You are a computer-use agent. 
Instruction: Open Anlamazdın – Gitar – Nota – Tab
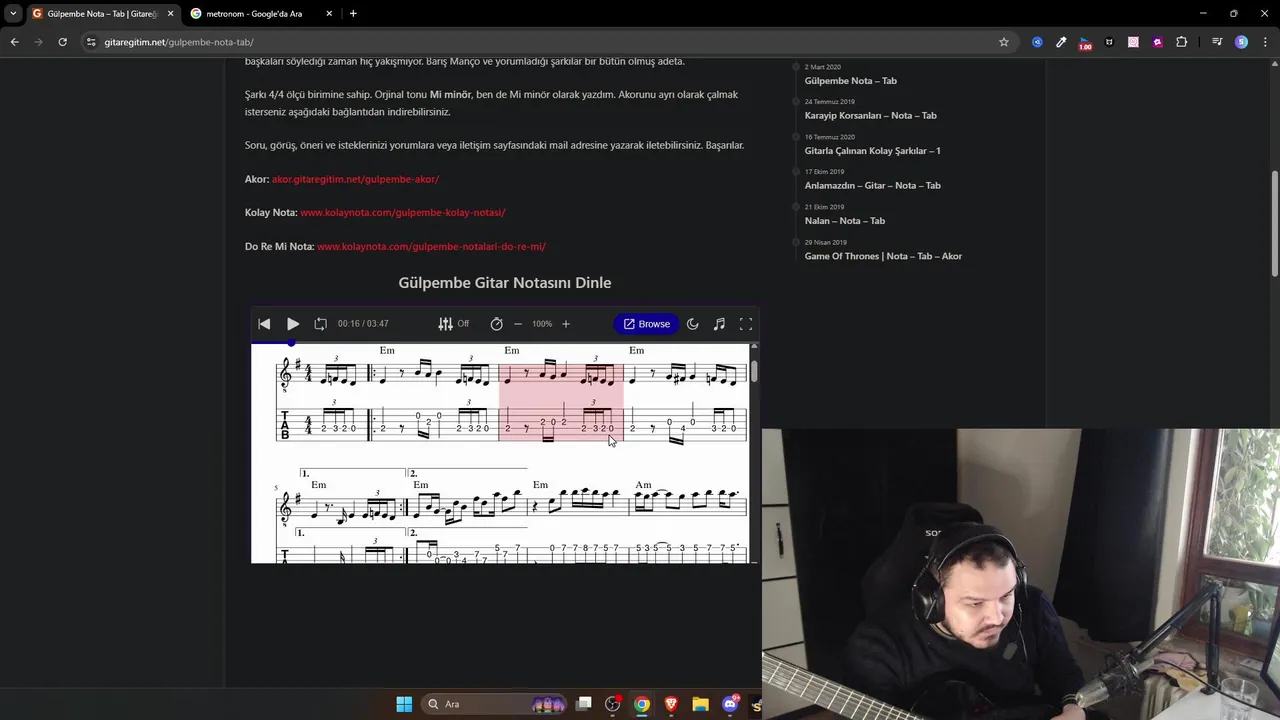pyautogui.click(x=873, y=185)
